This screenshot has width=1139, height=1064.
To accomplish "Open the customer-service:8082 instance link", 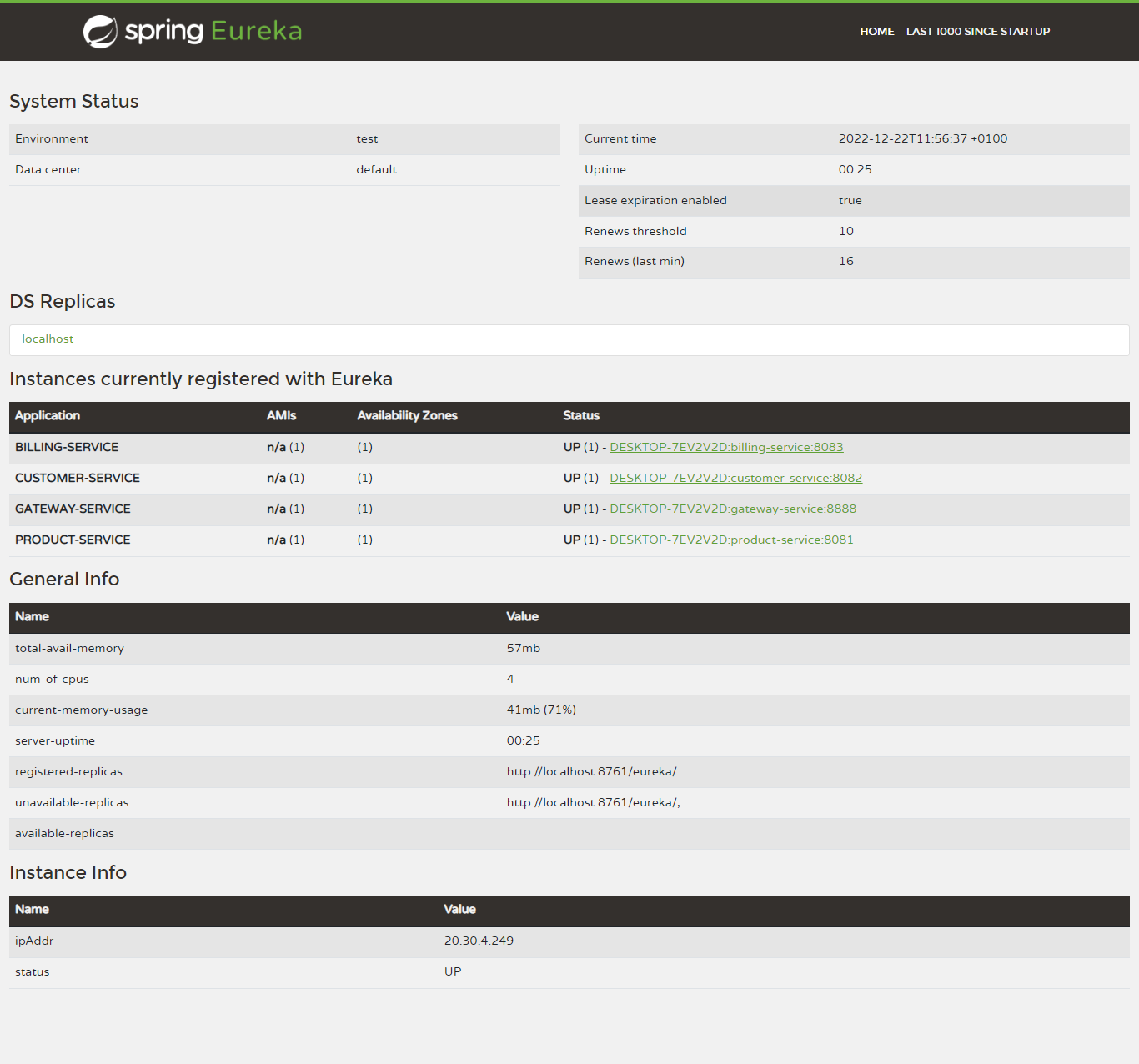I will tap(736, 479).
